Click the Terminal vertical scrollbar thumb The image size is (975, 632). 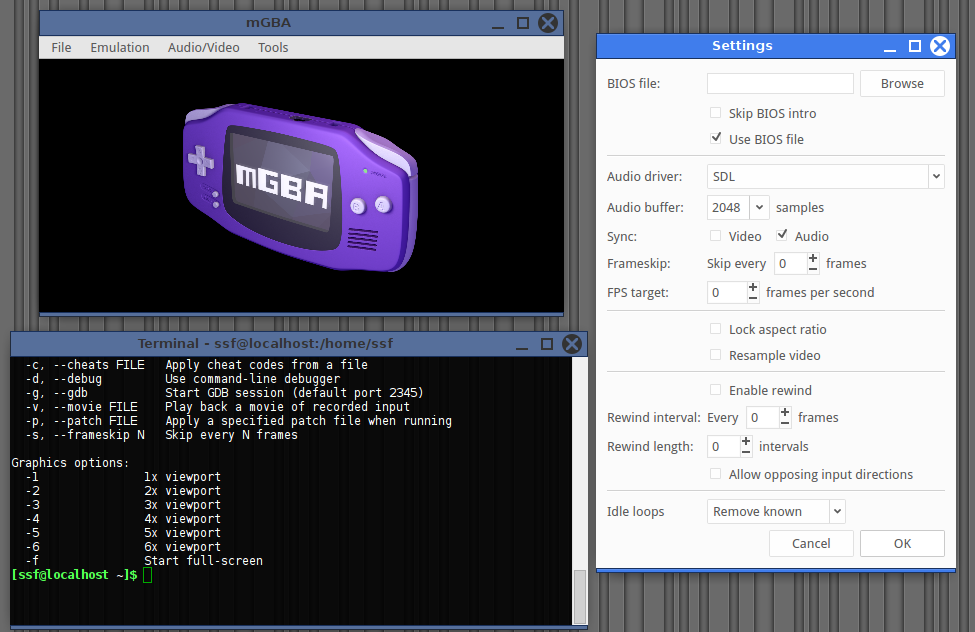click(x=579, y=597)
